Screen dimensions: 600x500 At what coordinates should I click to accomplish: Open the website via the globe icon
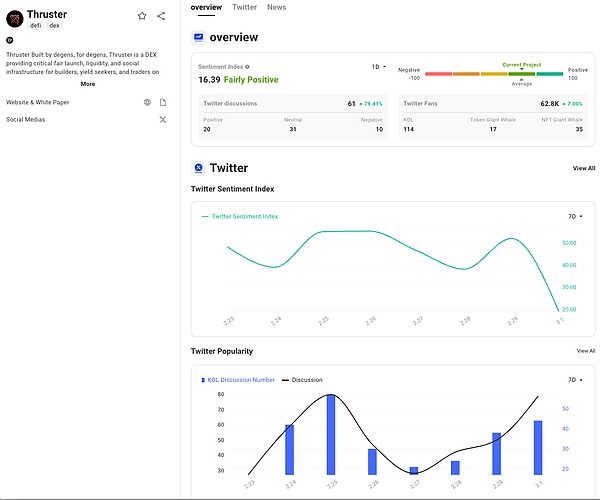point(147,102)
